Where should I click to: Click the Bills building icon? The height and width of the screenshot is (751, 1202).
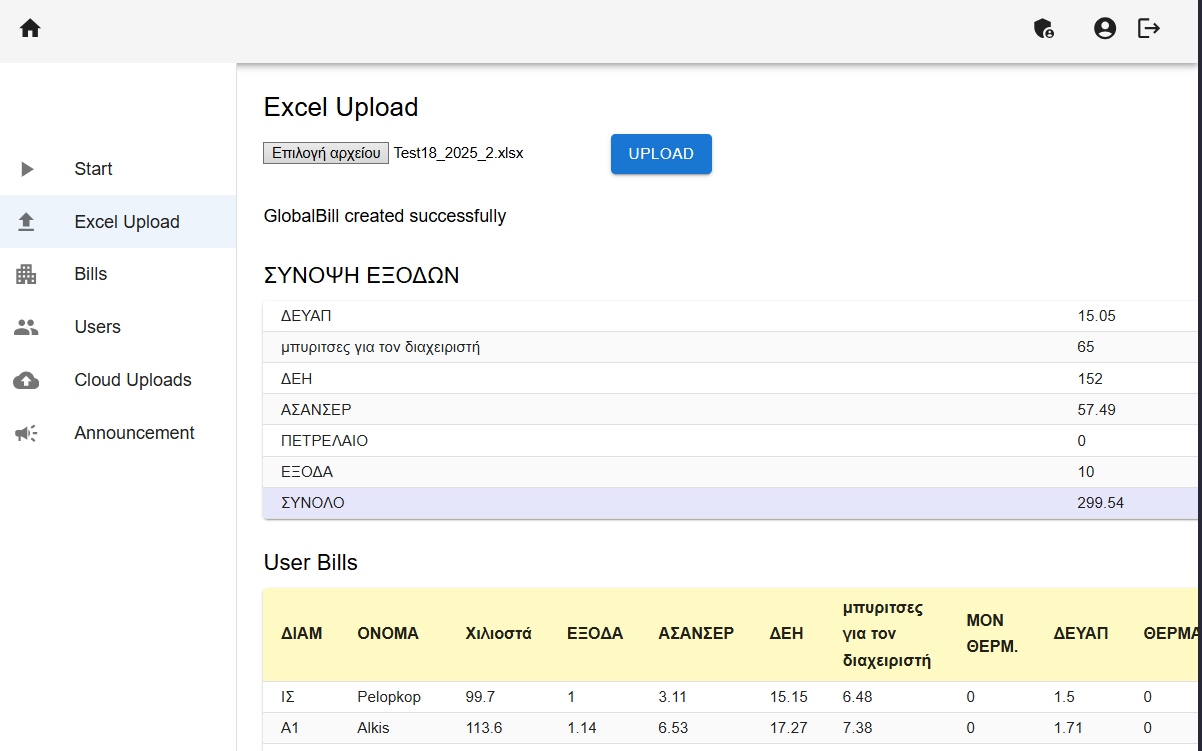pos(27,274)
